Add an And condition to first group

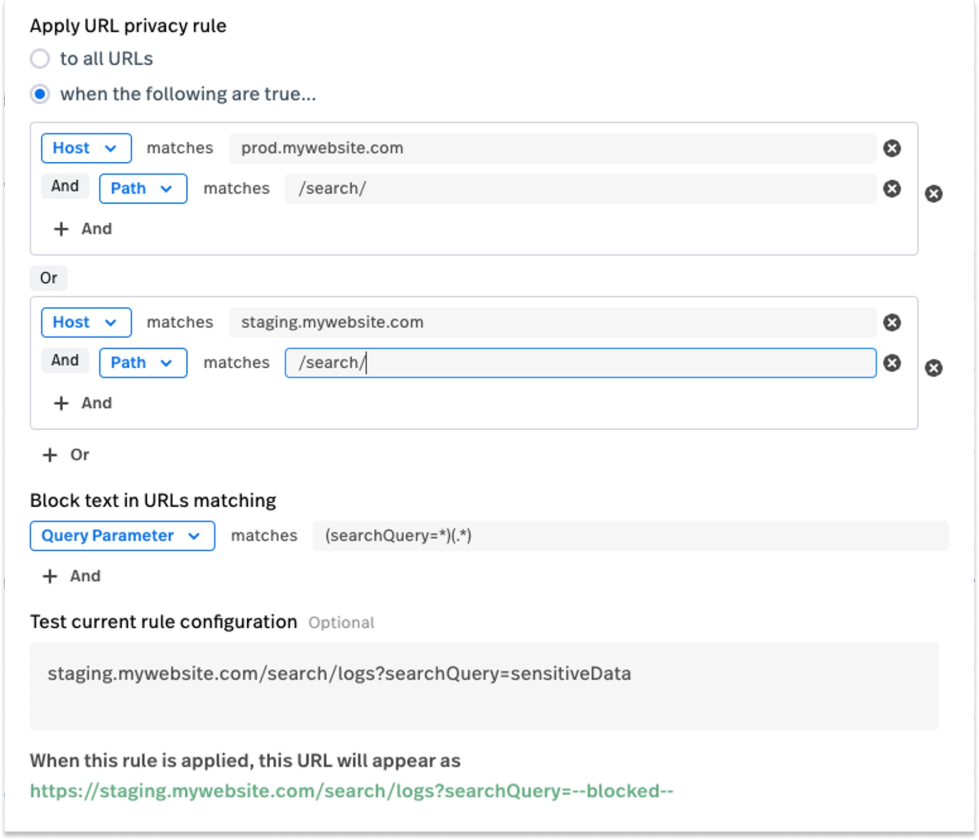(x=83, y=229)
